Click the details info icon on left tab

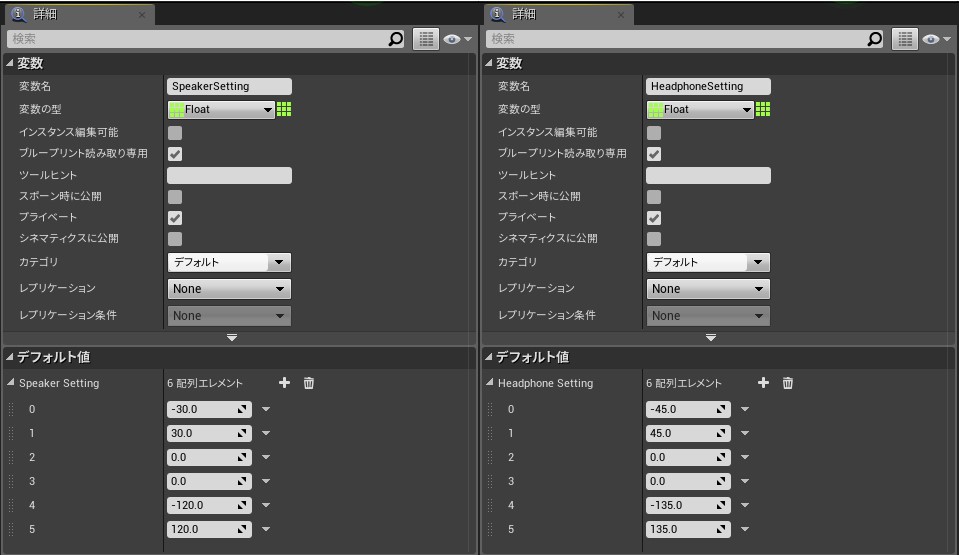click(19, 13)
